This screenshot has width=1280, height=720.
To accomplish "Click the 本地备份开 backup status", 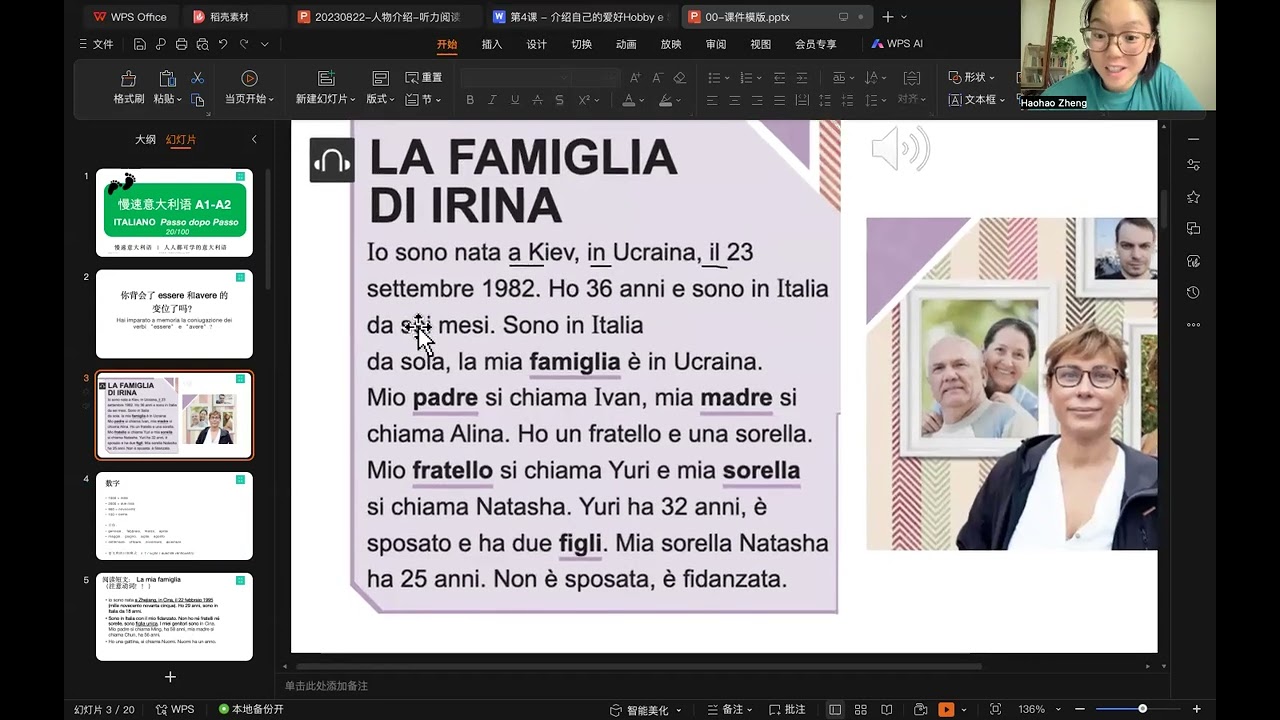I will 252,710.
